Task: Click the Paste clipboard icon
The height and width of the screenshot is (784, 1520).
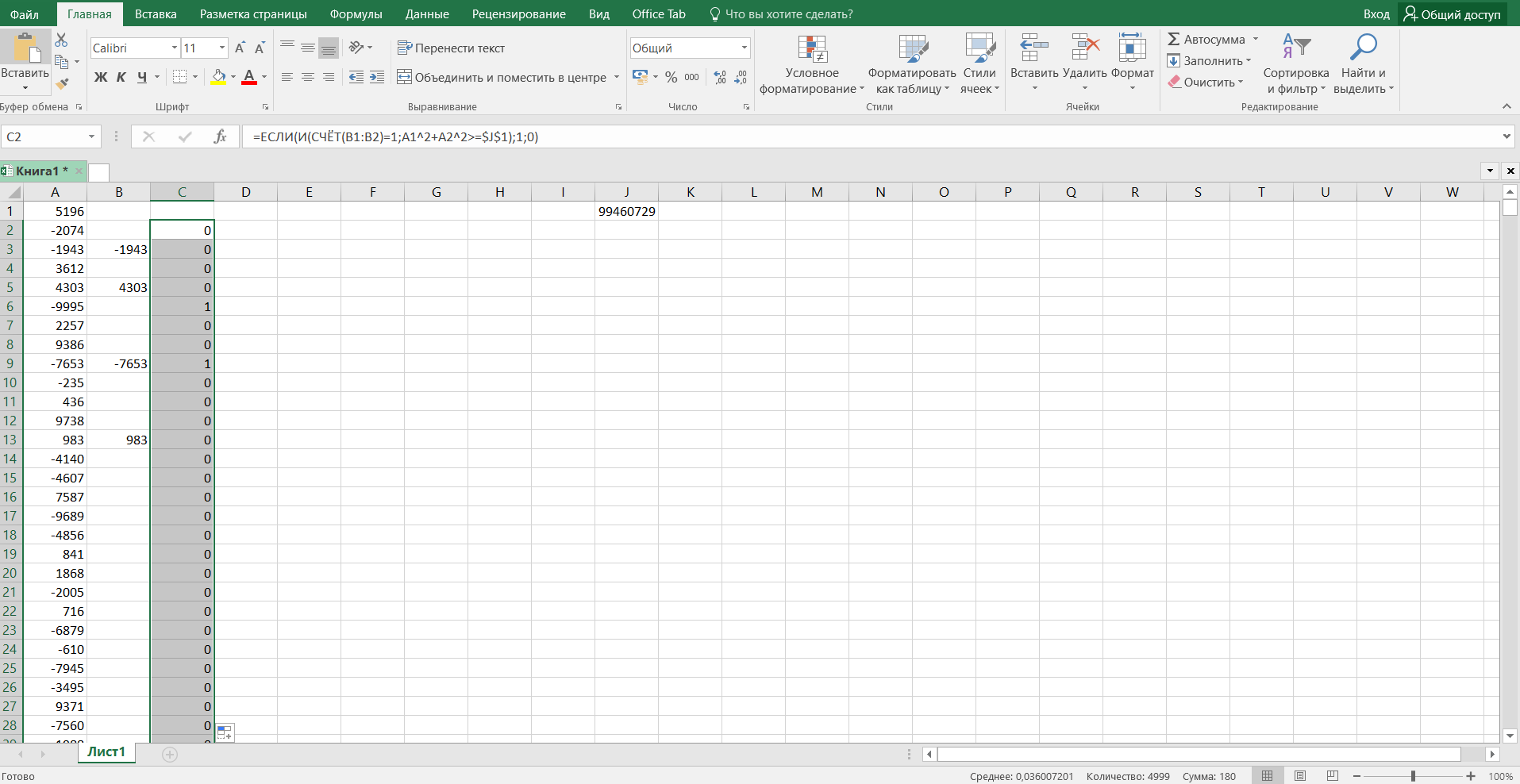Action: click(25, 48)
